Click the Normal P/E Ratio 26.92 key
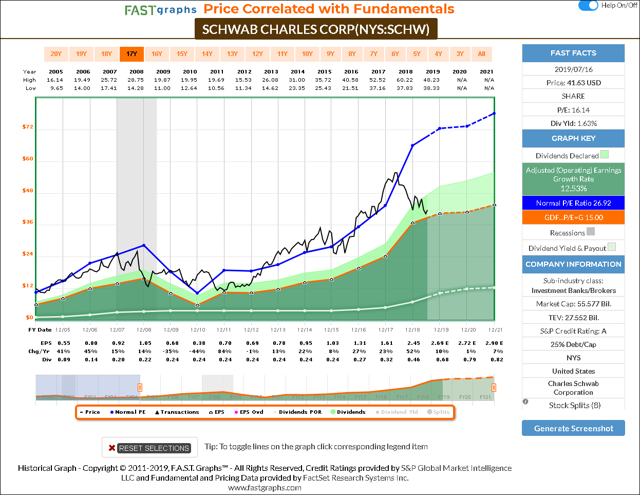640x495 pixels. (573, 203)
